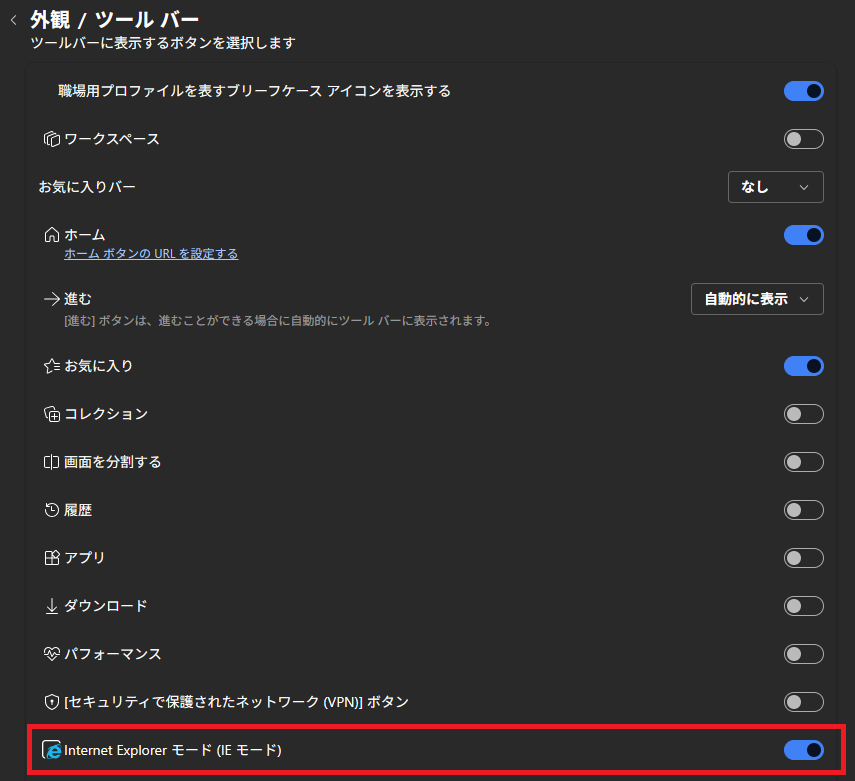Image resolution: width=855 pixels, height=781 pixels.
Task: Disable the briefcase icon toggle for 職場用プロファイル
Action: pyautogui.click(x=804, y=91)
